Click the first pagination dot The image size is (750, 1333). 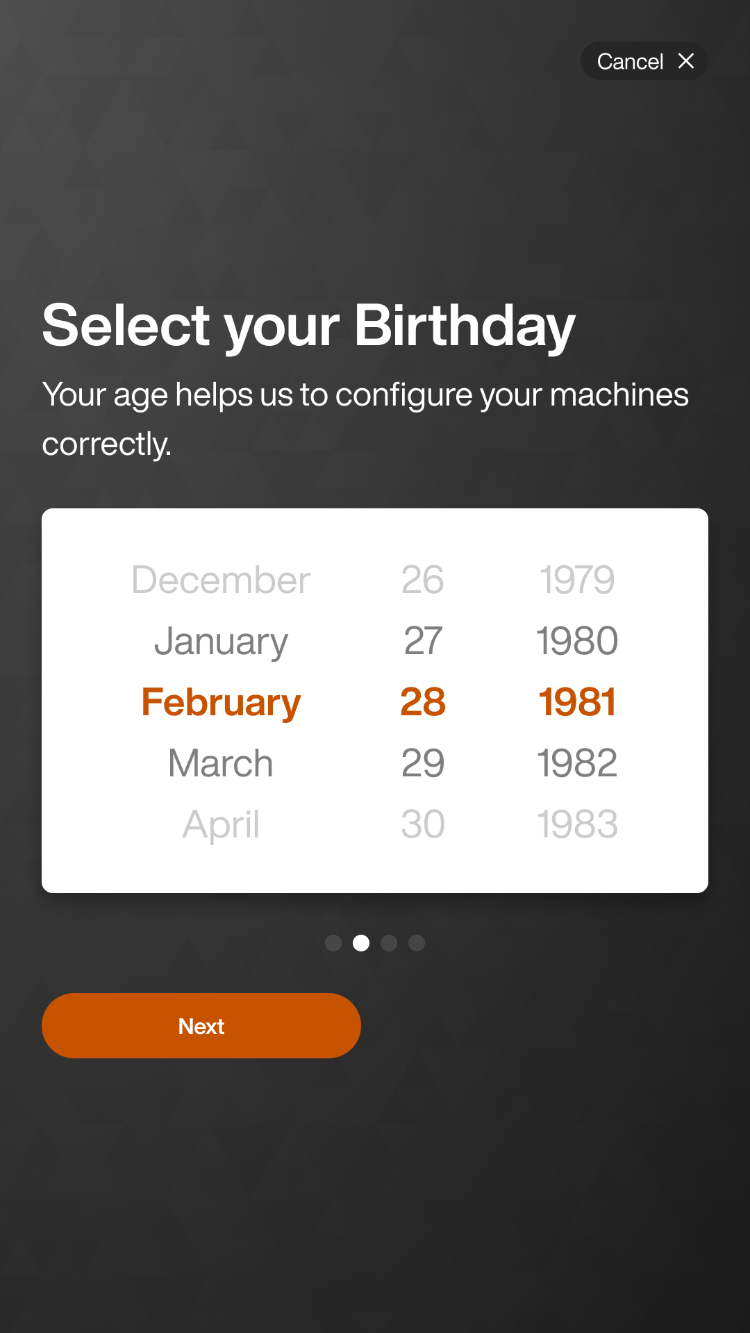click(x=333, y=942)
